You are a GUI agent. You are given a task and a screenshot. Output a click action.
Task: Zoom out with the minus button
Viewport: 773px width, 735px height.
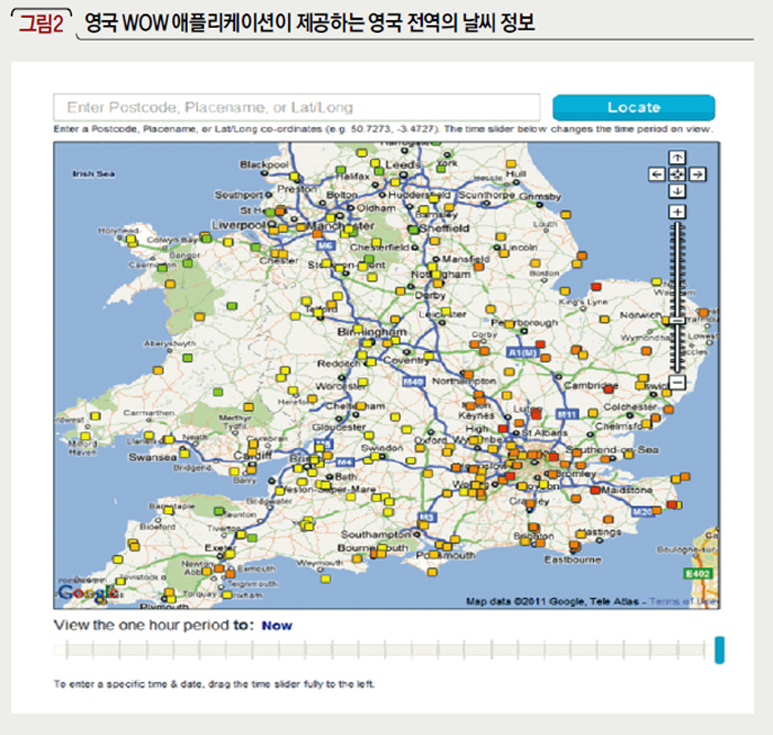pyautogui.click(x=677, y=382)
